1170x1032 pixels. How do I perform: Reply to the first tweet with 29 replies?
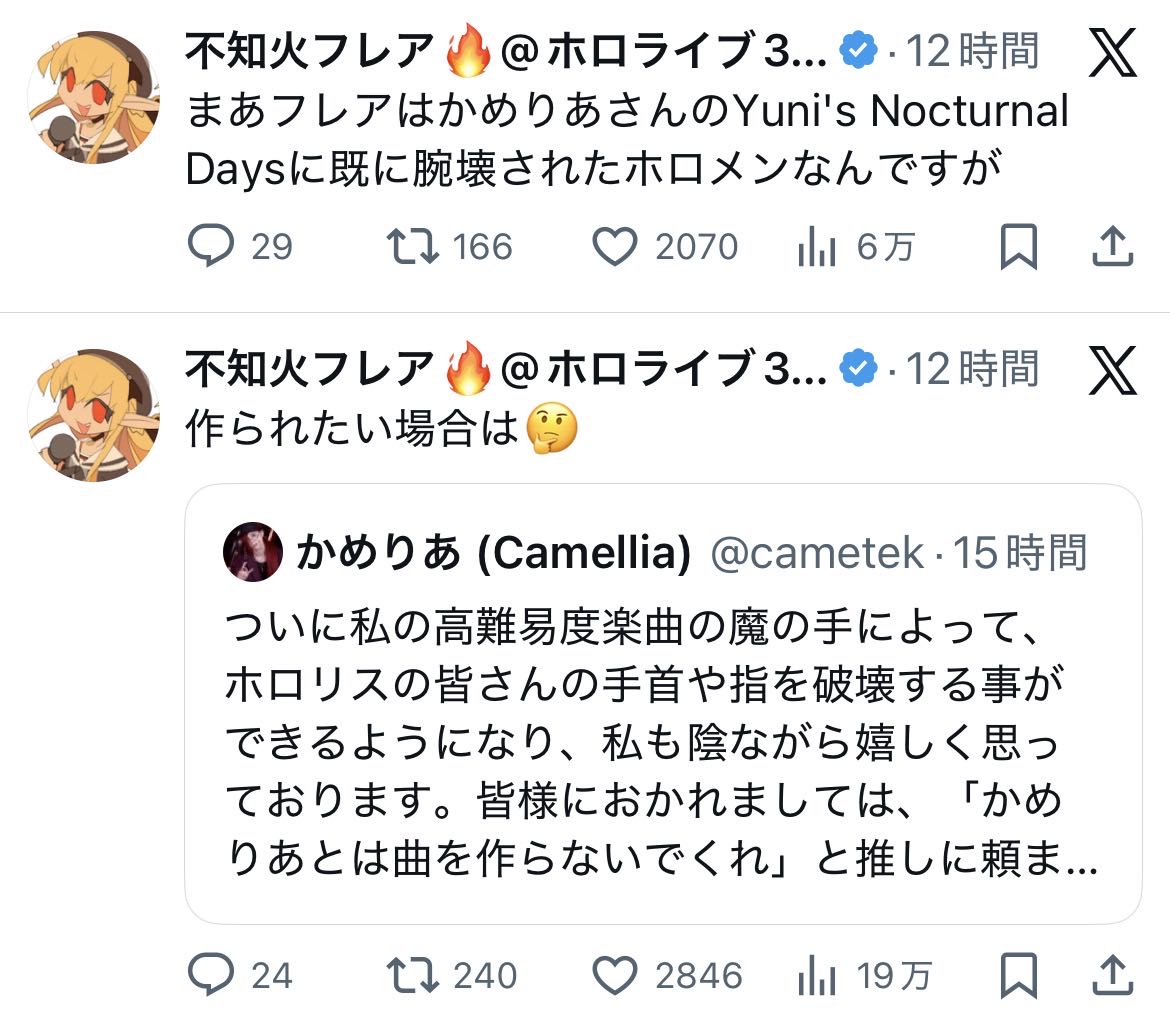click(x=211, y=247)
